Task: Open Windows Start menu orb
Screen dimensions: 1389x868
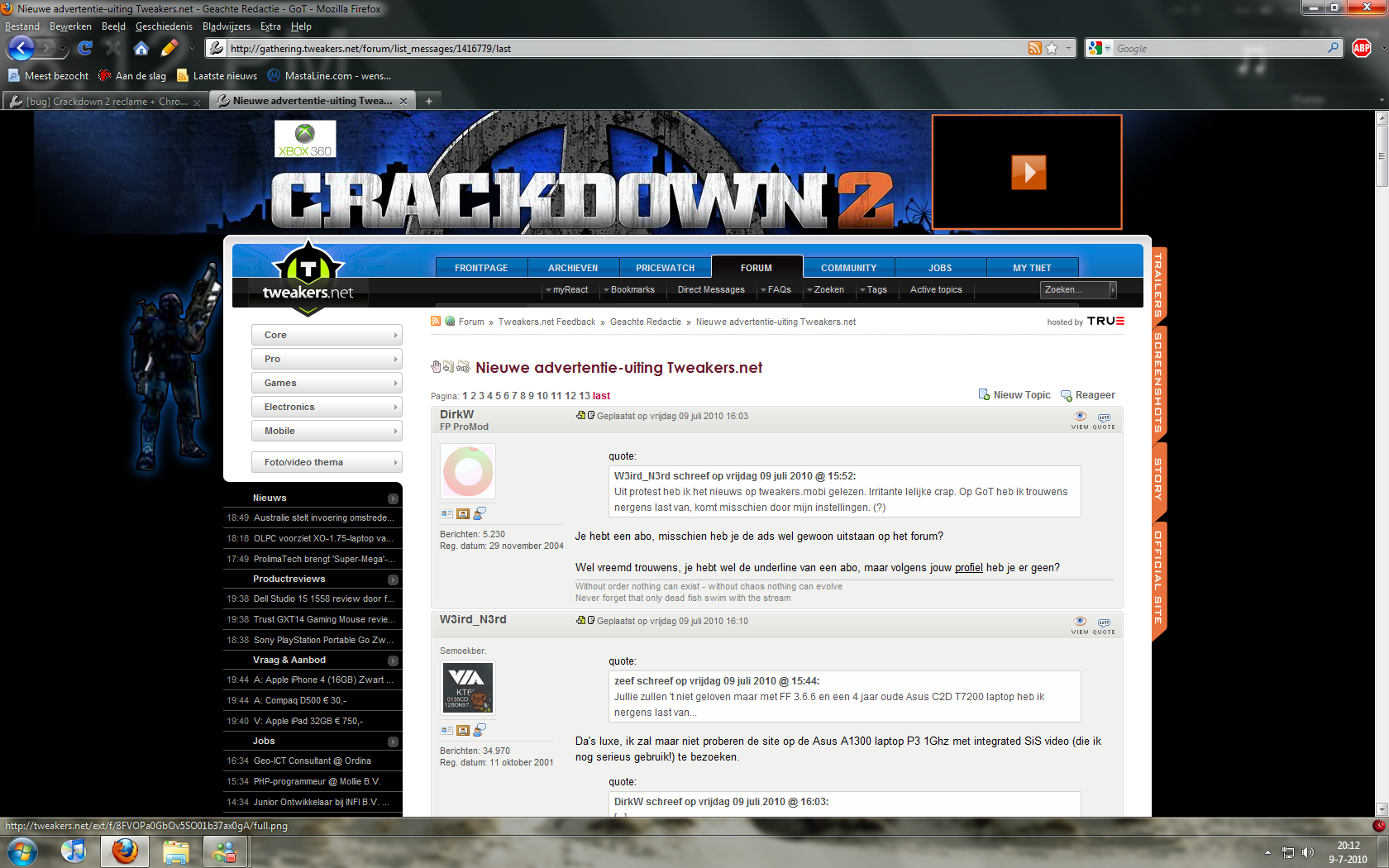Action: coord(22,851)
